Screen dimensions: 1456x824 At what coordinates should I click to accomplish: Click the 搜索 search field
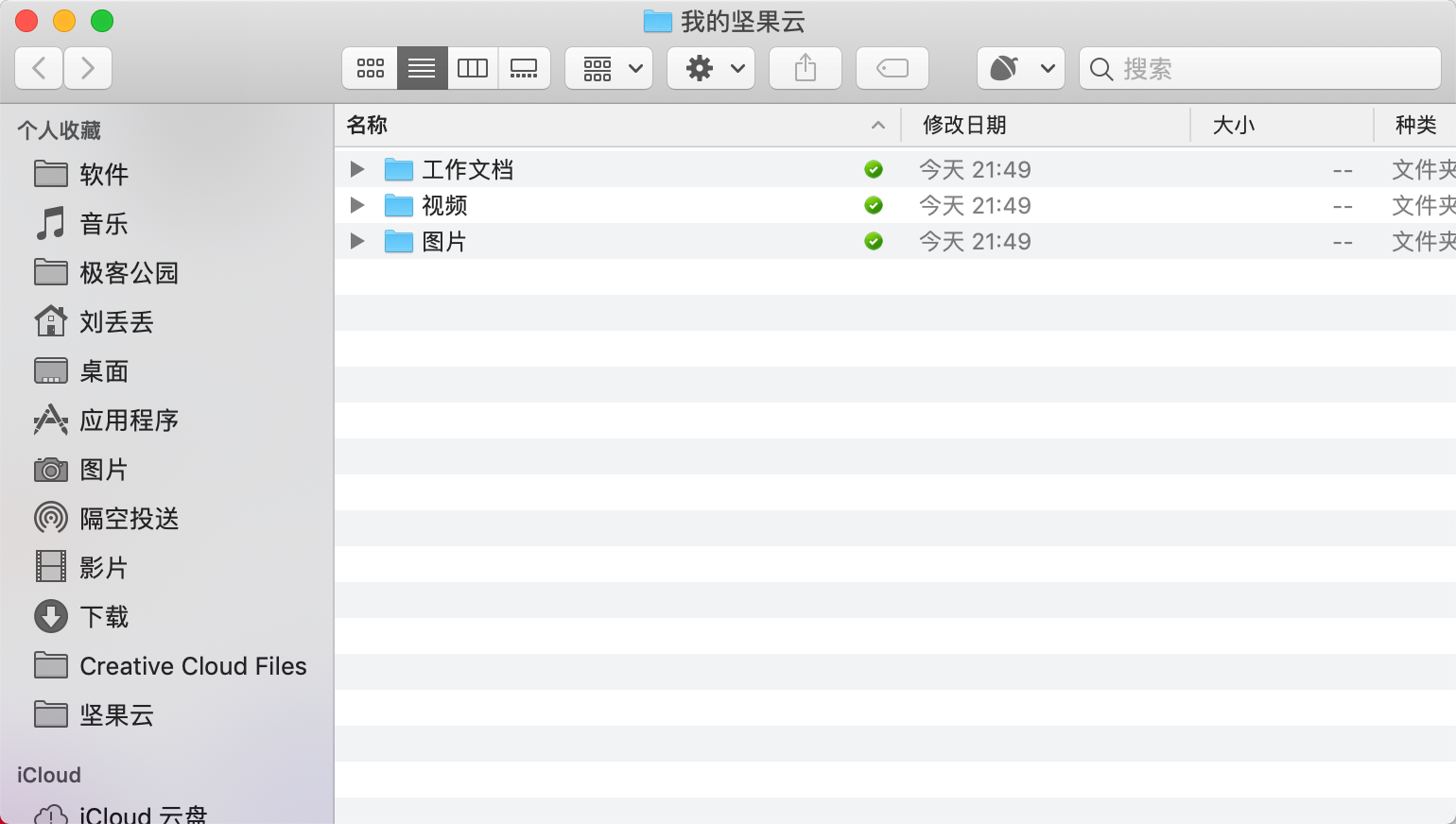coord(1260,68)
